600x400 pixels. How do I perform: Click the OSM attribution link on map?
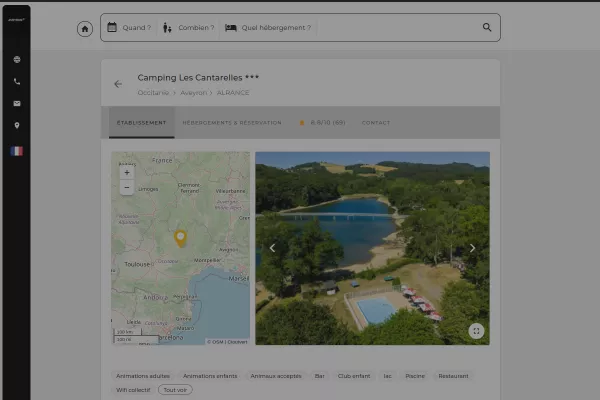218,342
